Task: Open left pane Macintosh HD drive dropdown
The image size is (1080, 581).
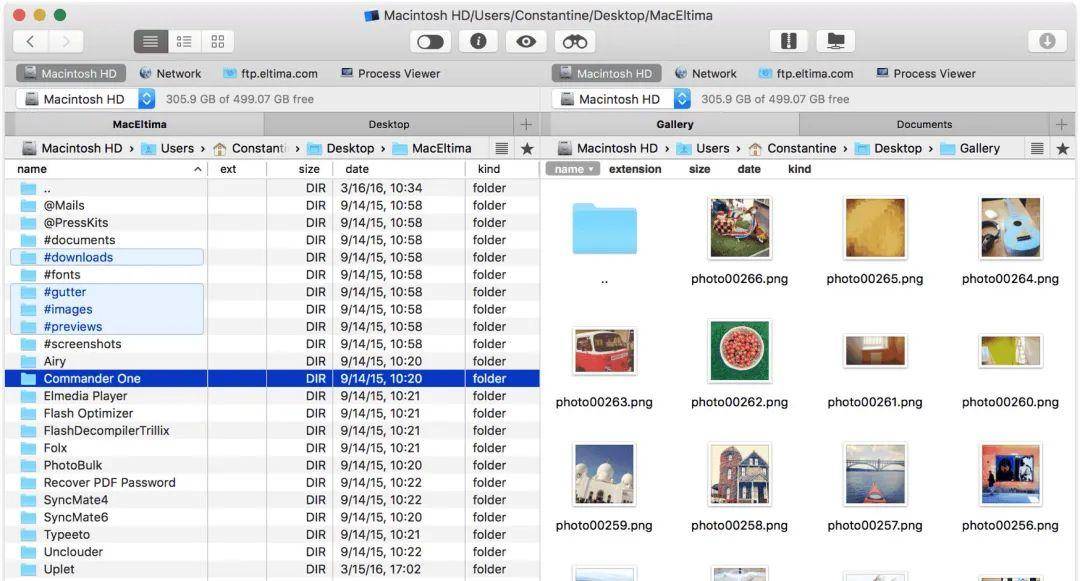Action: (x=85, y=99)
